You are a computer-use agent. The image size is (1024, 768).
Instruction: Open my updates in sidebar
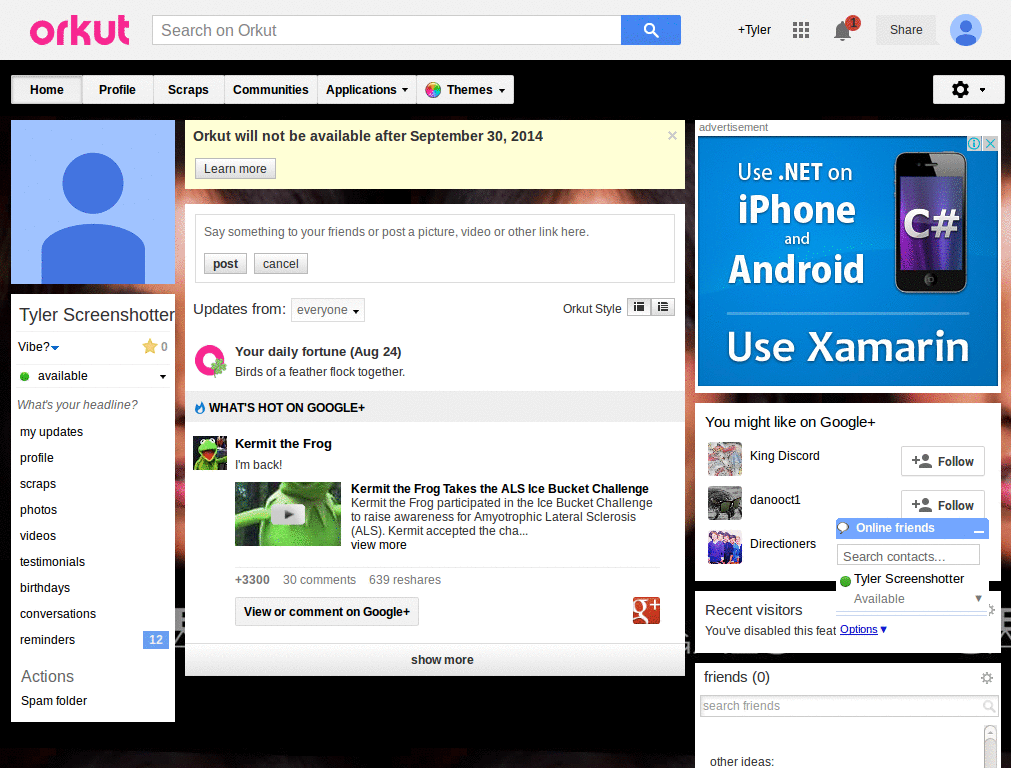coord(52,432)
